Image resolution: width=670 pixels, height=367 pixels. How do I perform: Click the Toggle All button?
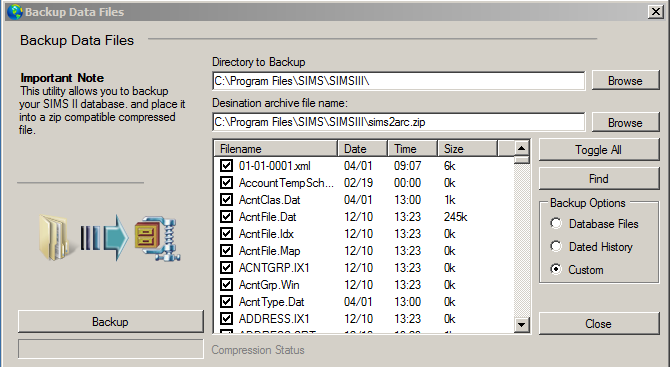click(599, 150)
